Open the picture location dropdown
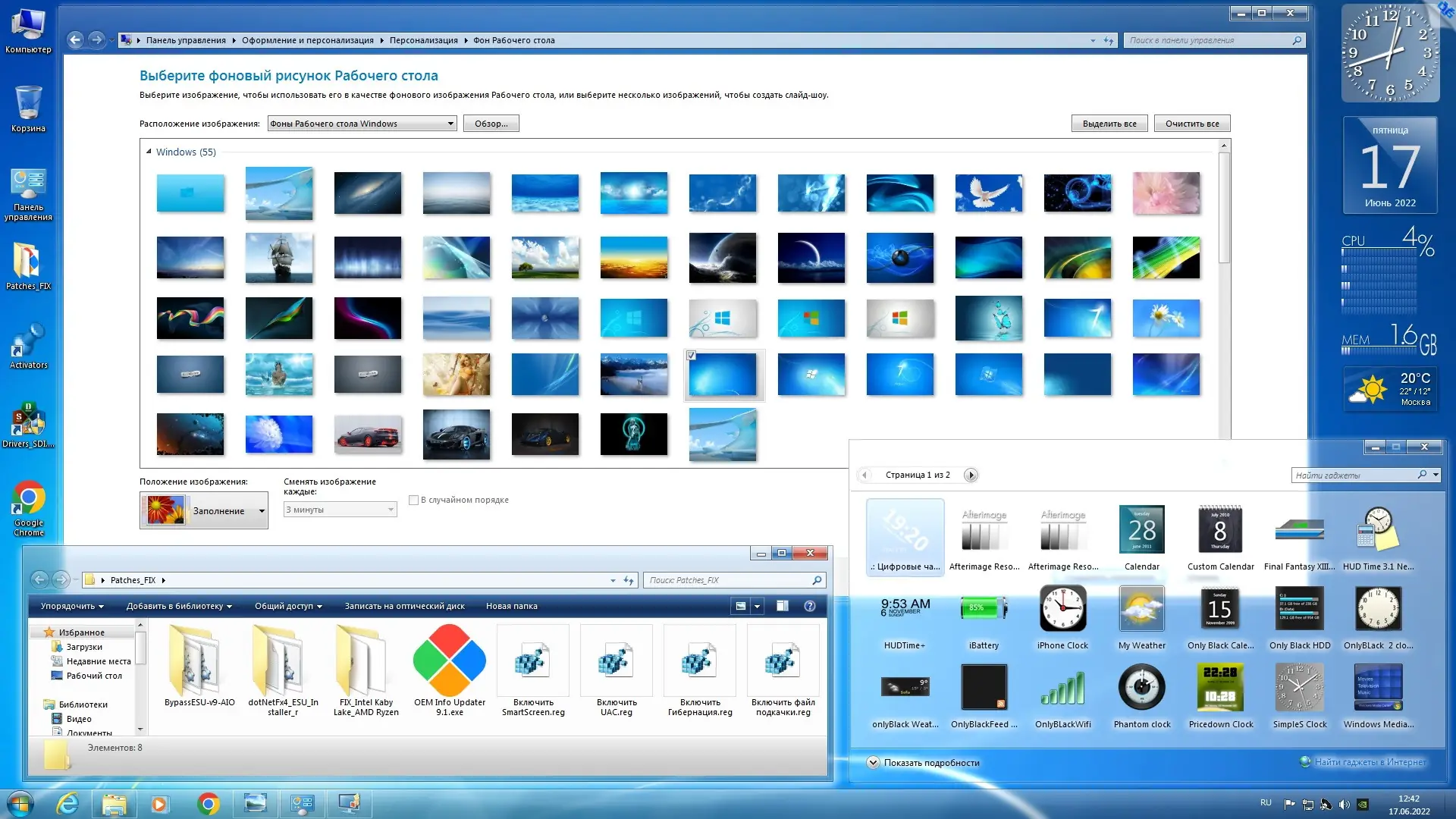Screen dimensions: 1456x819 450,124
